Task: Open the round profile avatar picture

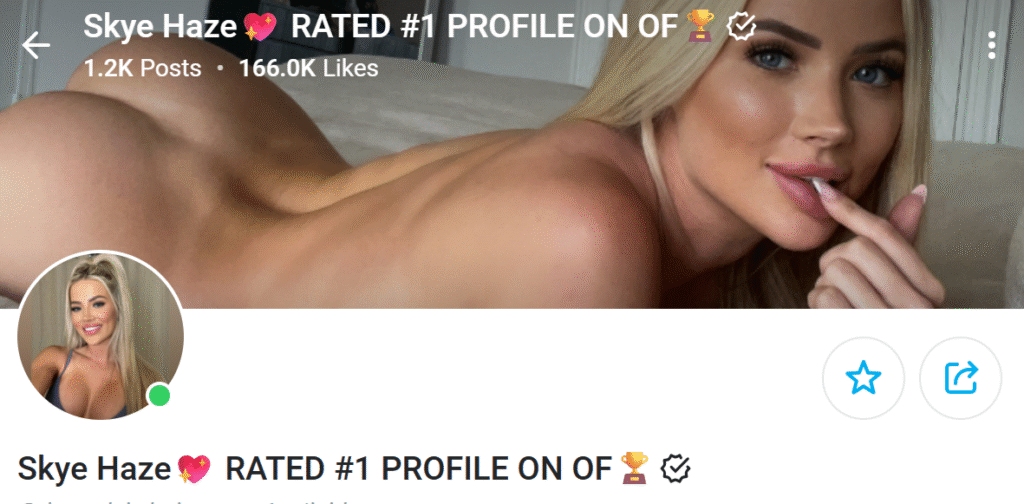Action: pyautogui.click(x=100, y=336)
